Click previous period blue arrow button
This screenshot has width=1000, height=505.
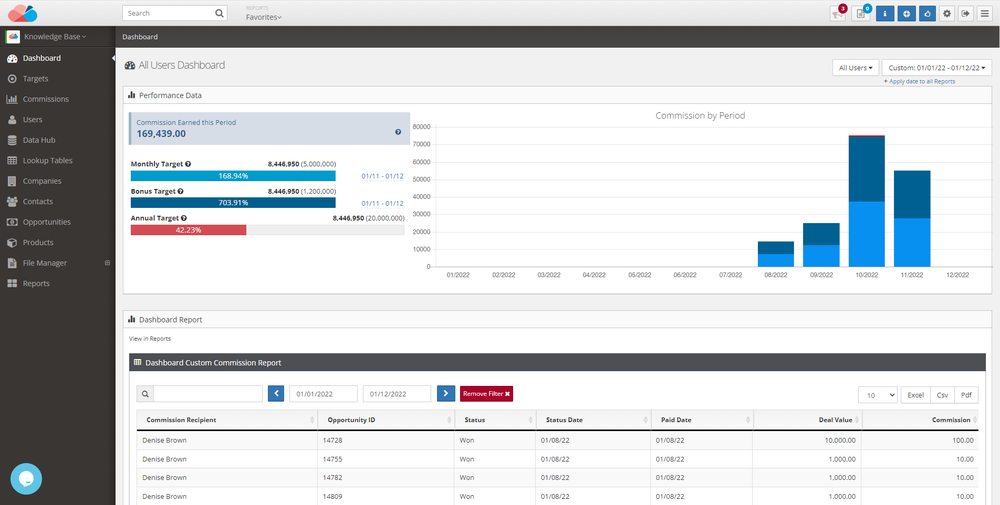click(276, 394)
